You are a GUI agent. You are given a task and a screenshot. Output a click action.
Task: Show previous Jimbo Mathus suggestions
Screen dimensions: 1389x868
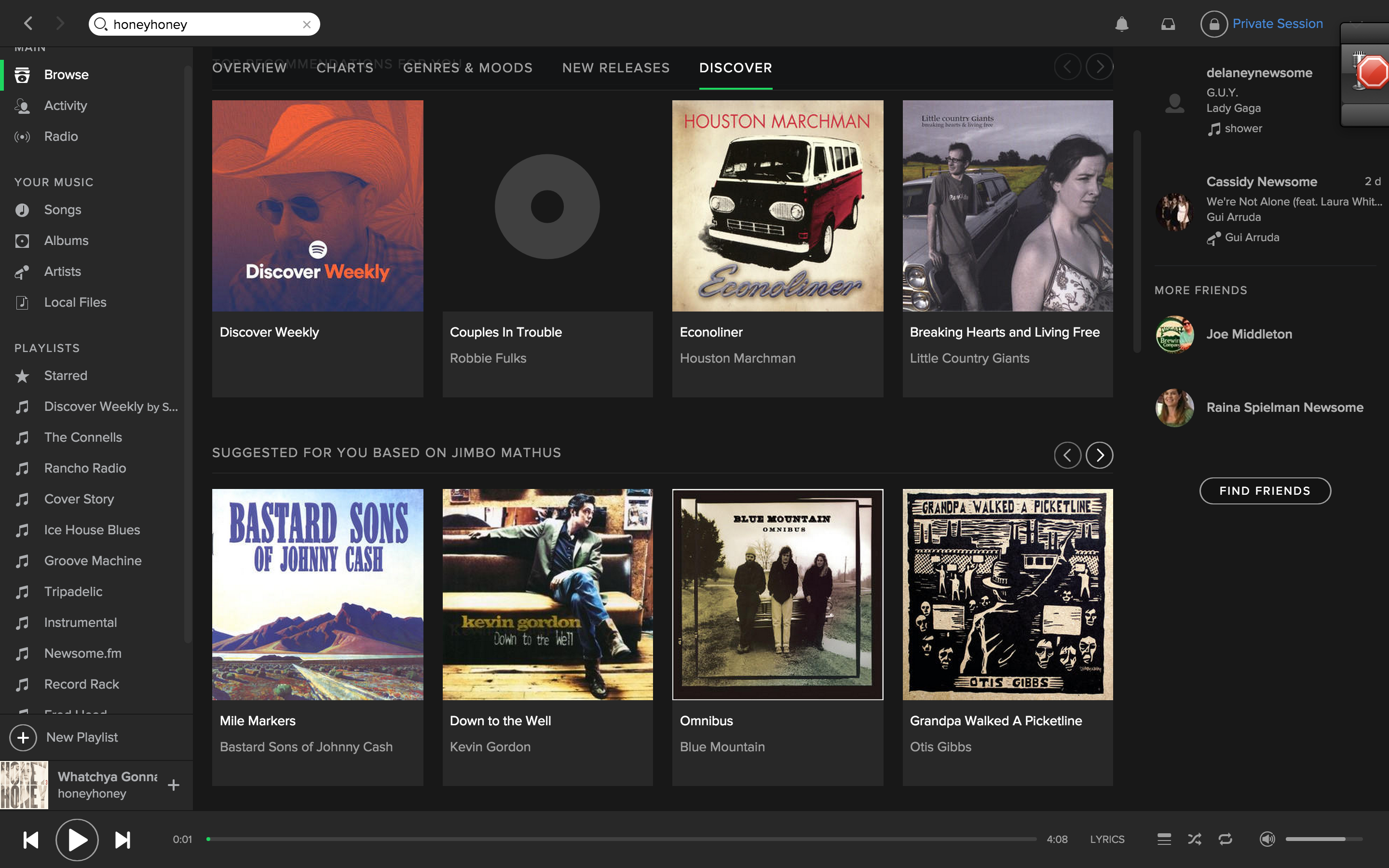(1068, 455)
